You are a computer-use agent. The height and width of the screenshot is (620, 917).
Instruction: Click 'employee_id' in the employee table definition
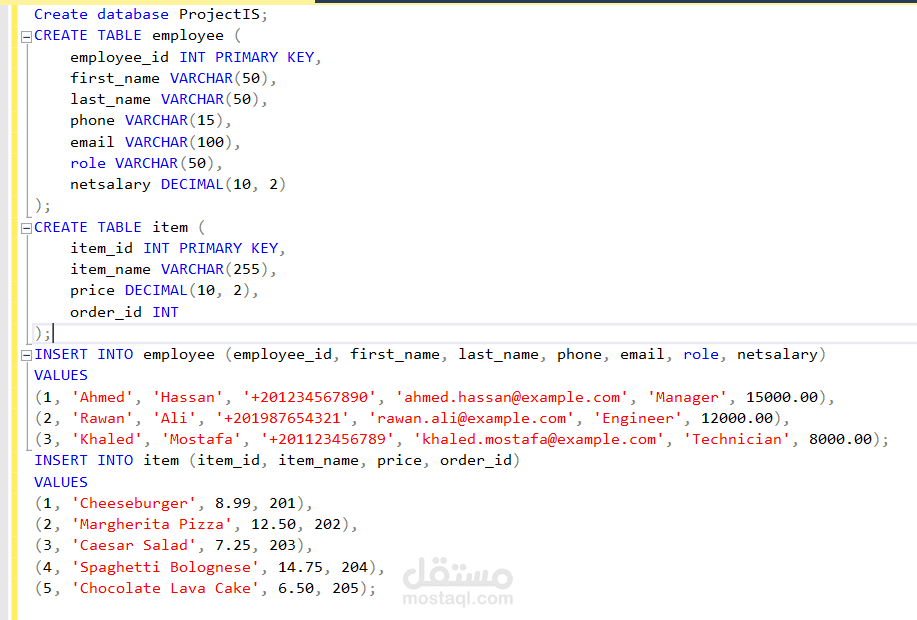[119, 57]
